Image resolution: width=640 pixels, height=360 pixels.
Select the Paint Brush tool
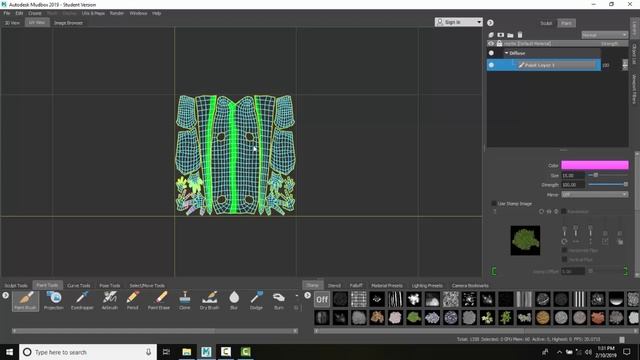point(25,301)
